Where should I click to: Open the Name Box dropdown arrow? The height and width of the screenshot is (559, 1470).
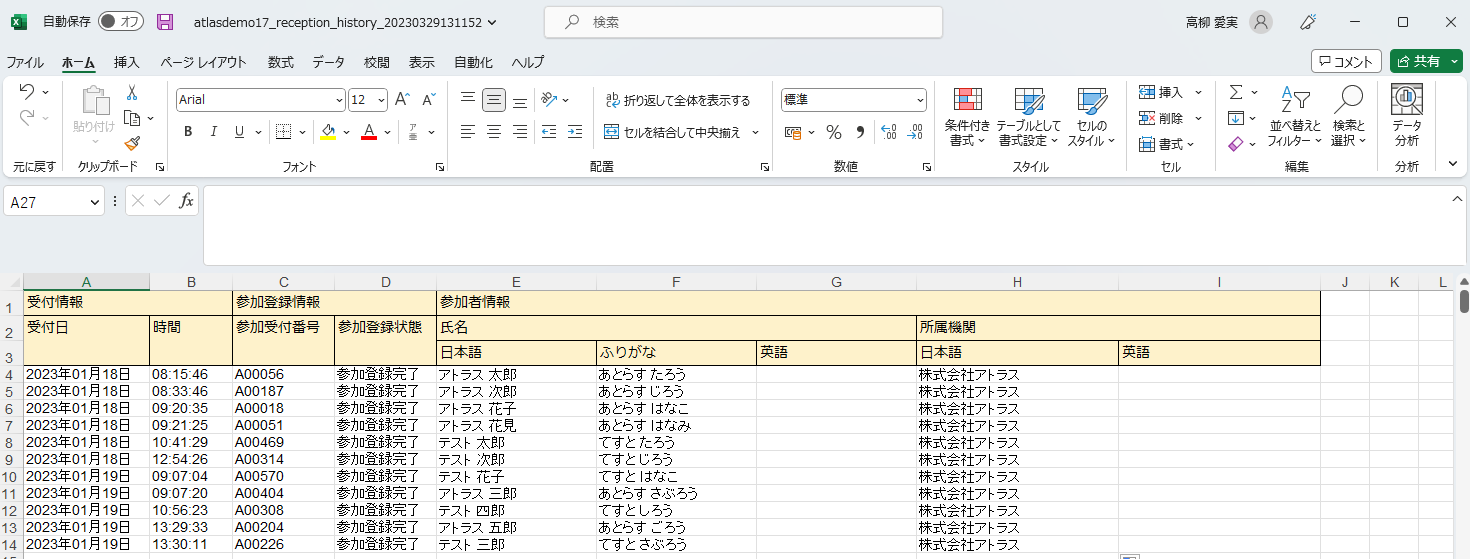coord(95,202)
